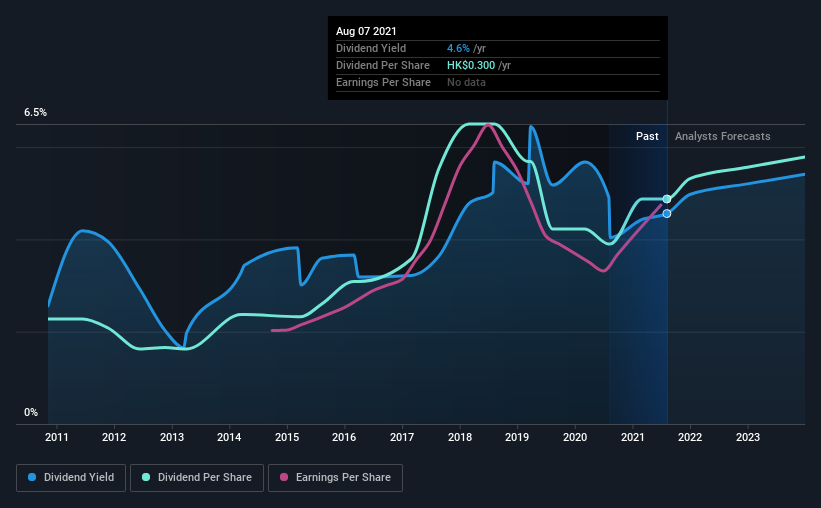Click the 'Dividend Yield' row label in tooltip
The width and height of the screenshot is (821, 508).
coord(371,48)
